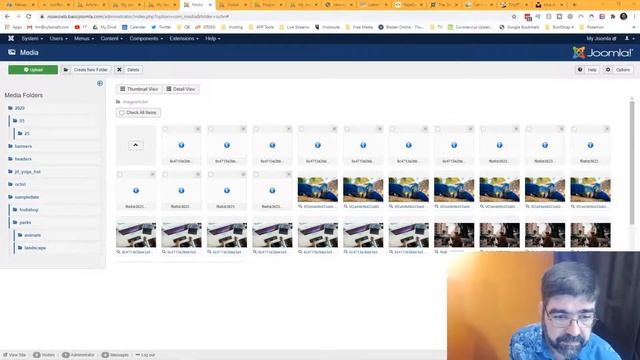Click the media list vertical scrollbar
The width and height of the screenshot is (640, 360).
(x=632, y=162)
